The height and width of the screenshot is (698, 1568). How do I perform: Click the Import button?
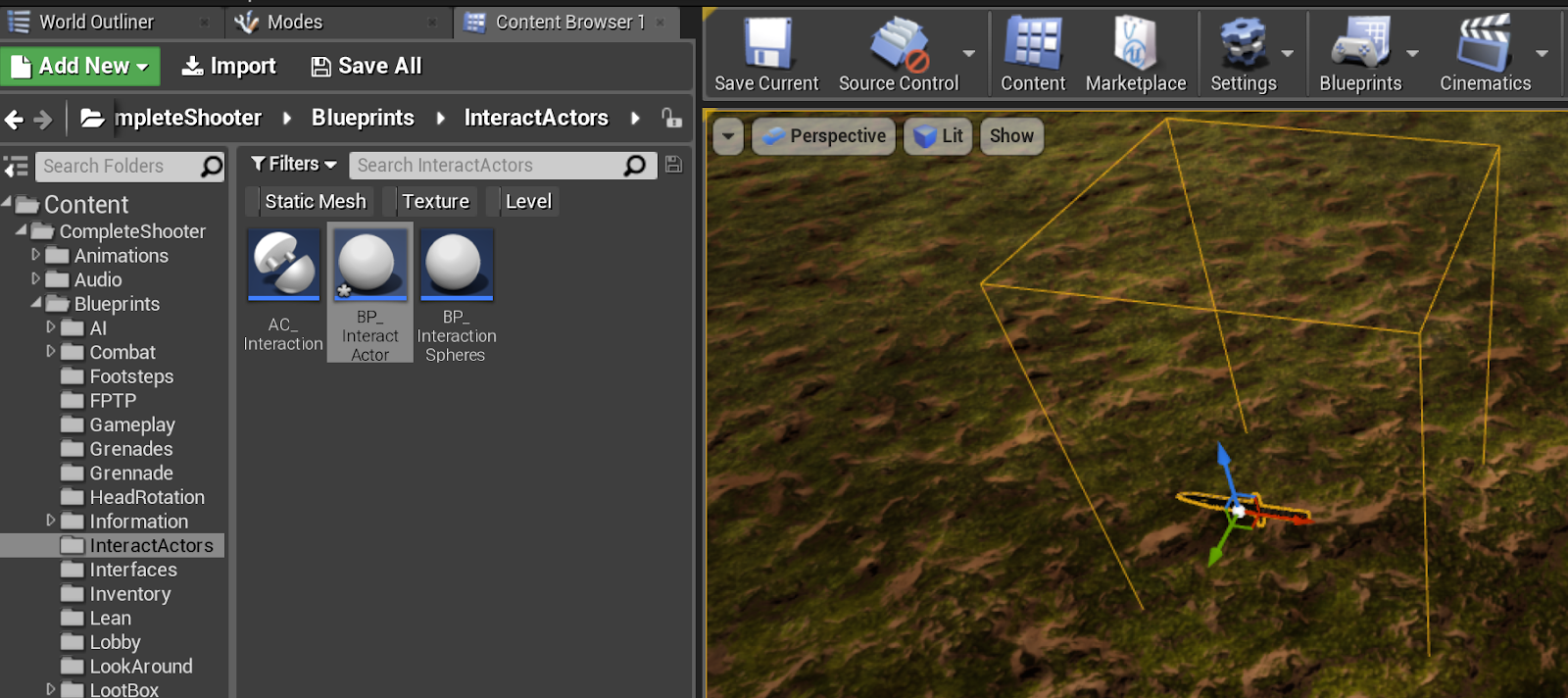(229, 66)
